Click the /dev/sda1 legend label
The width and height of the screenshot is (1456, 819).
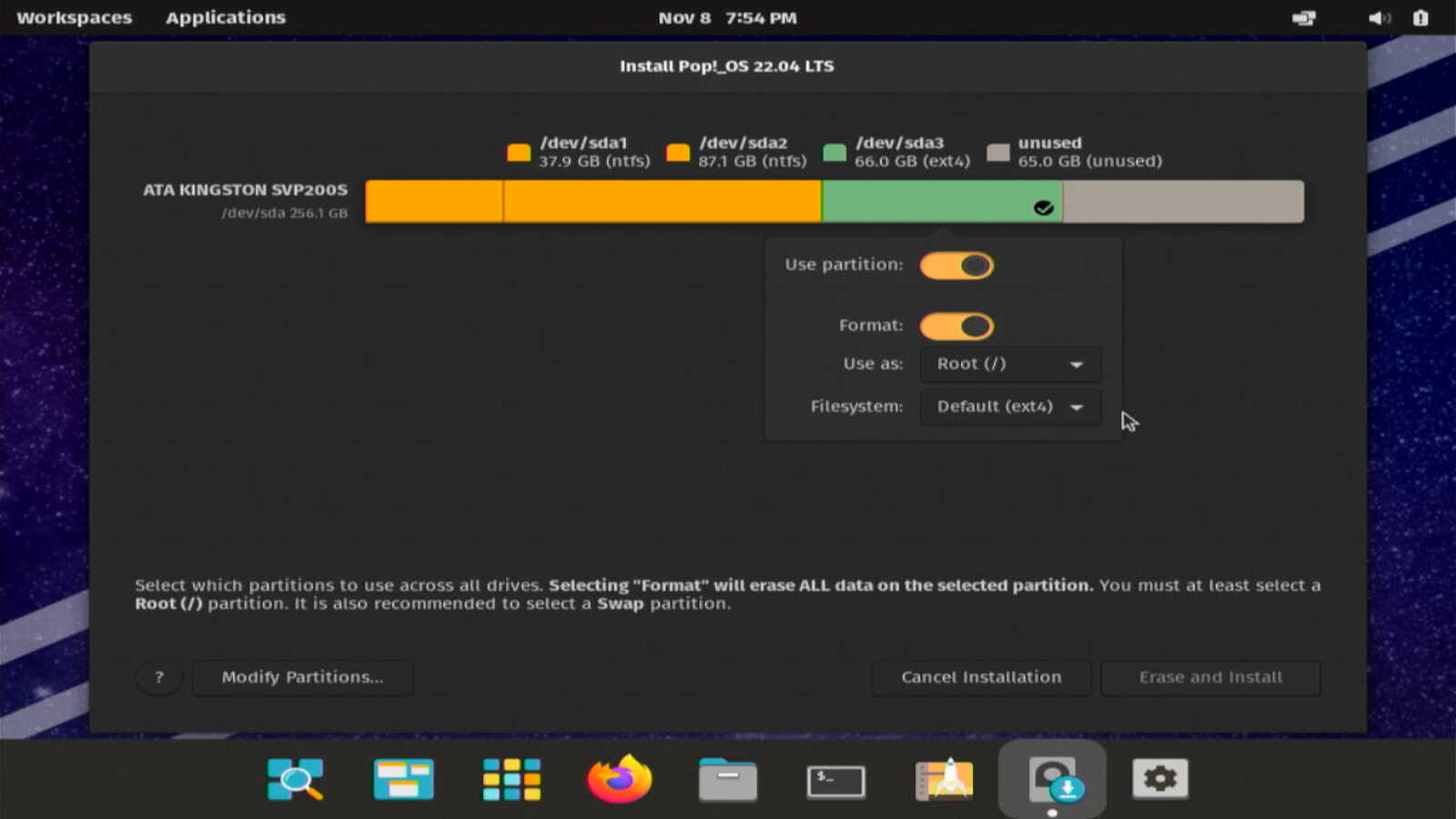583,143
